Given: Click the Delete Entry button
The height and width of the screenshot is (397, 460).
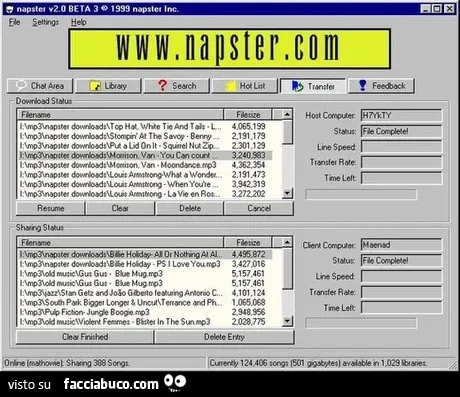Looking at the screenshot, I should tap(224, 337).
